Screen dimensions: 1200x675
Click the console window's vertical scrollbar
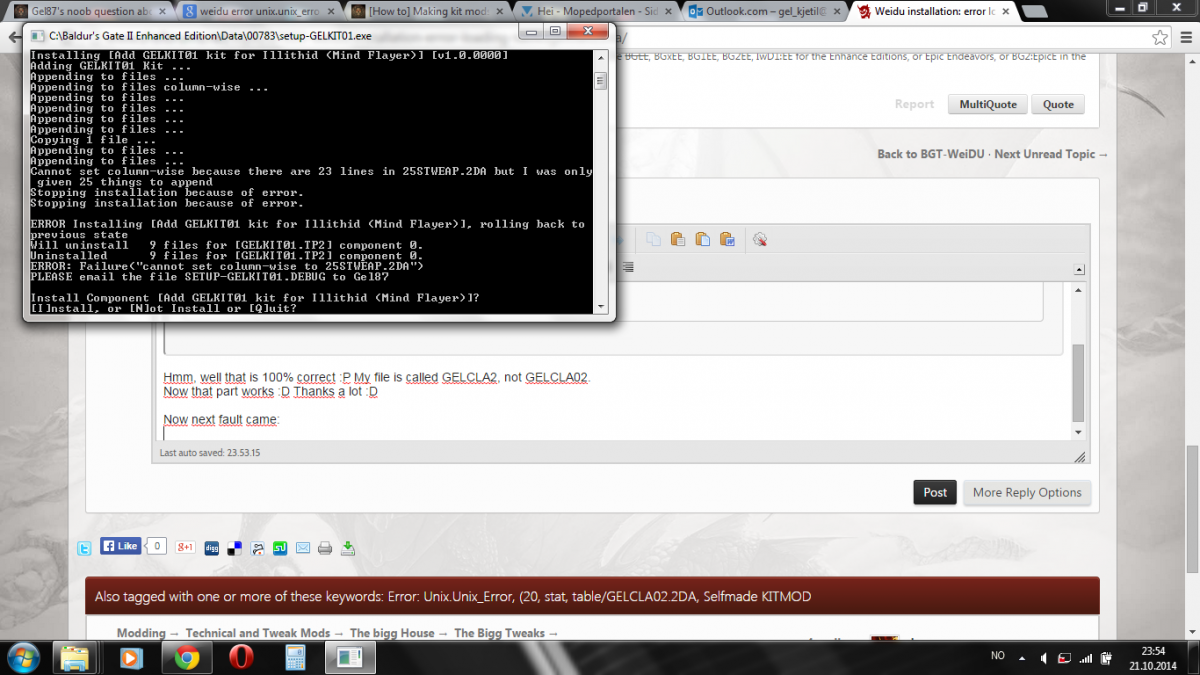[x=600, y=182]
